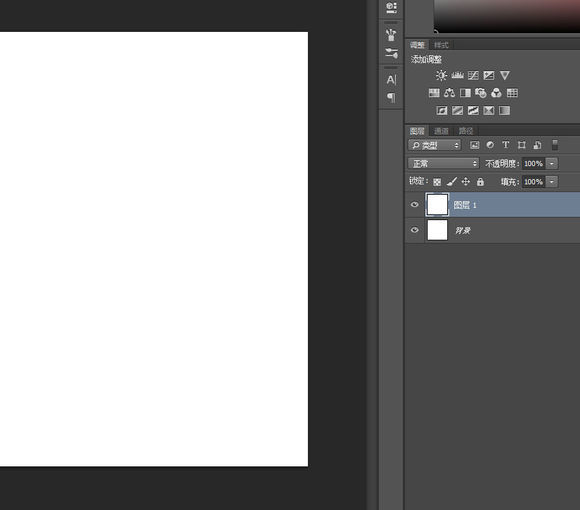
Task: Switch to the 通道 tab
Action: click(441, 131)
